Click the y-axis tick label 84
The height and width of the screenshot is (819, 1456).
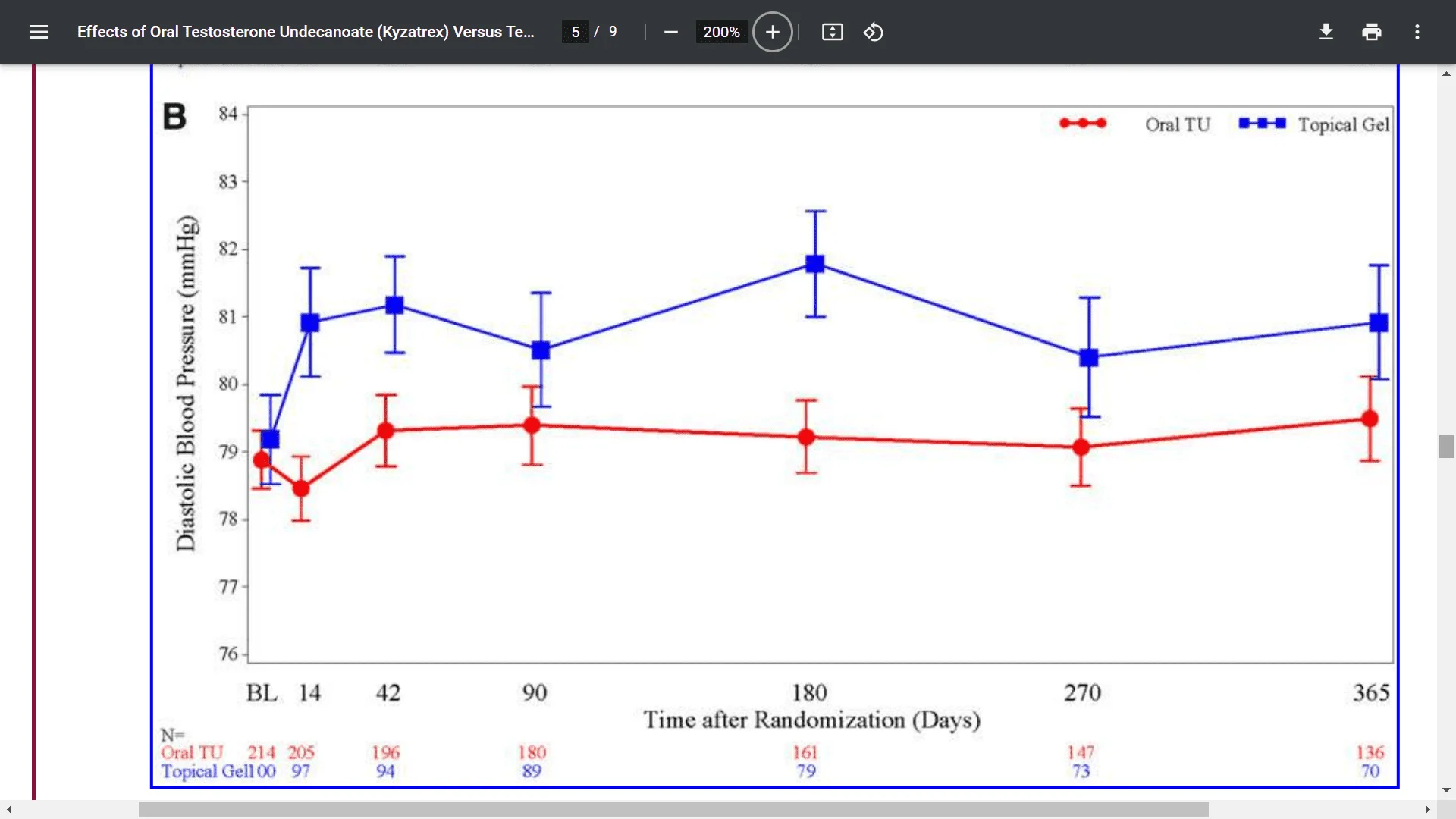pyautogui.click(x=228, y=114)
